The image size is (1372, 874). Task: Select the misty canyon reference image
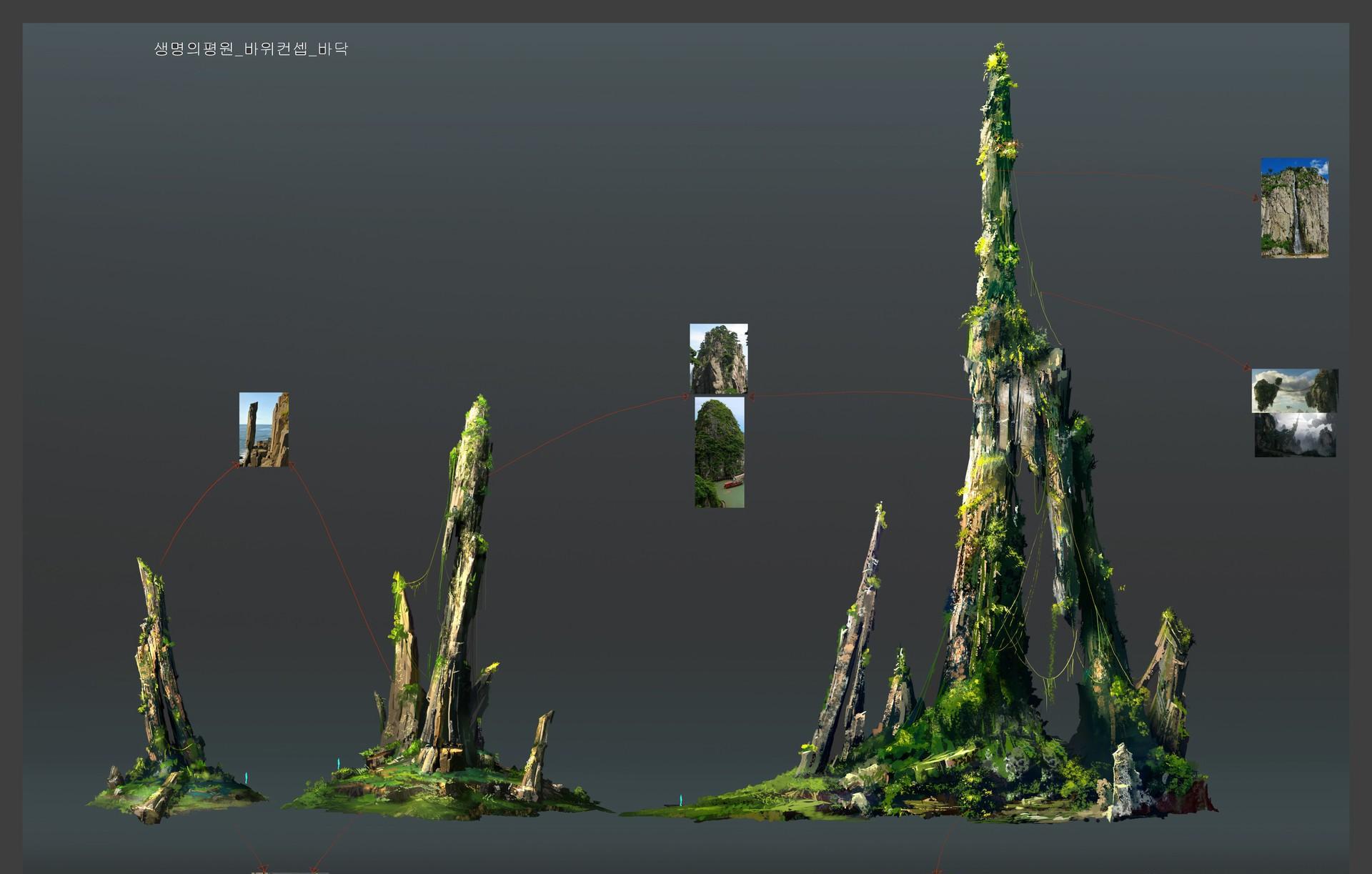pyautogui.click(x=1296, y=435)
